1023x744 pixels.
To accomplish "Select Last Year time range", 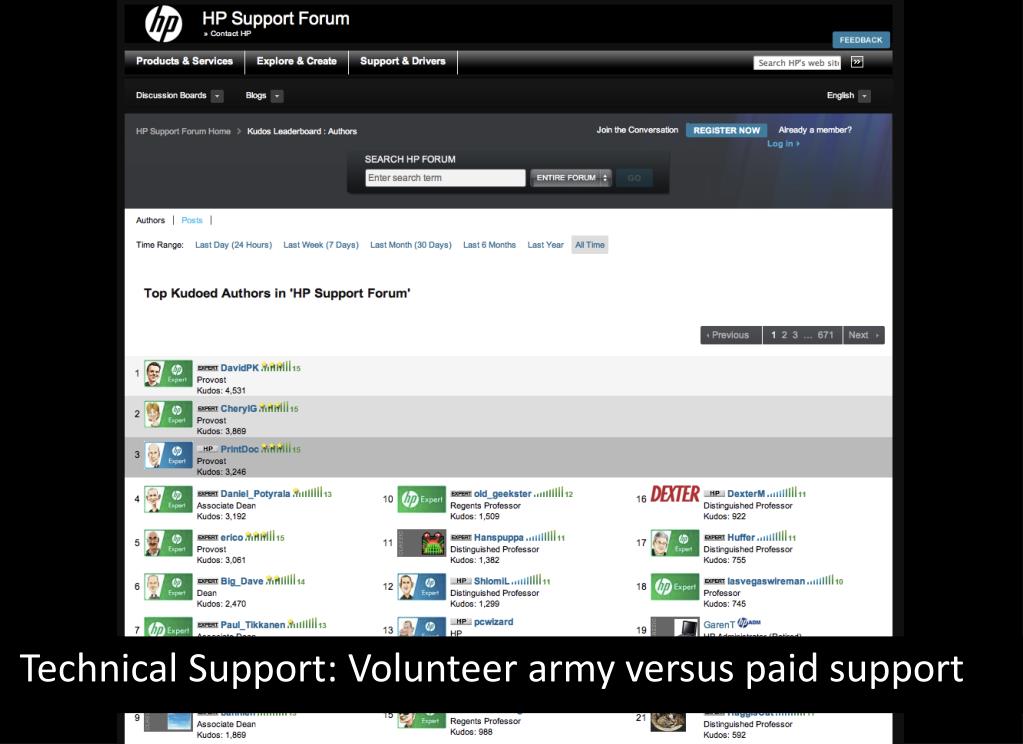I will [545, 245].
